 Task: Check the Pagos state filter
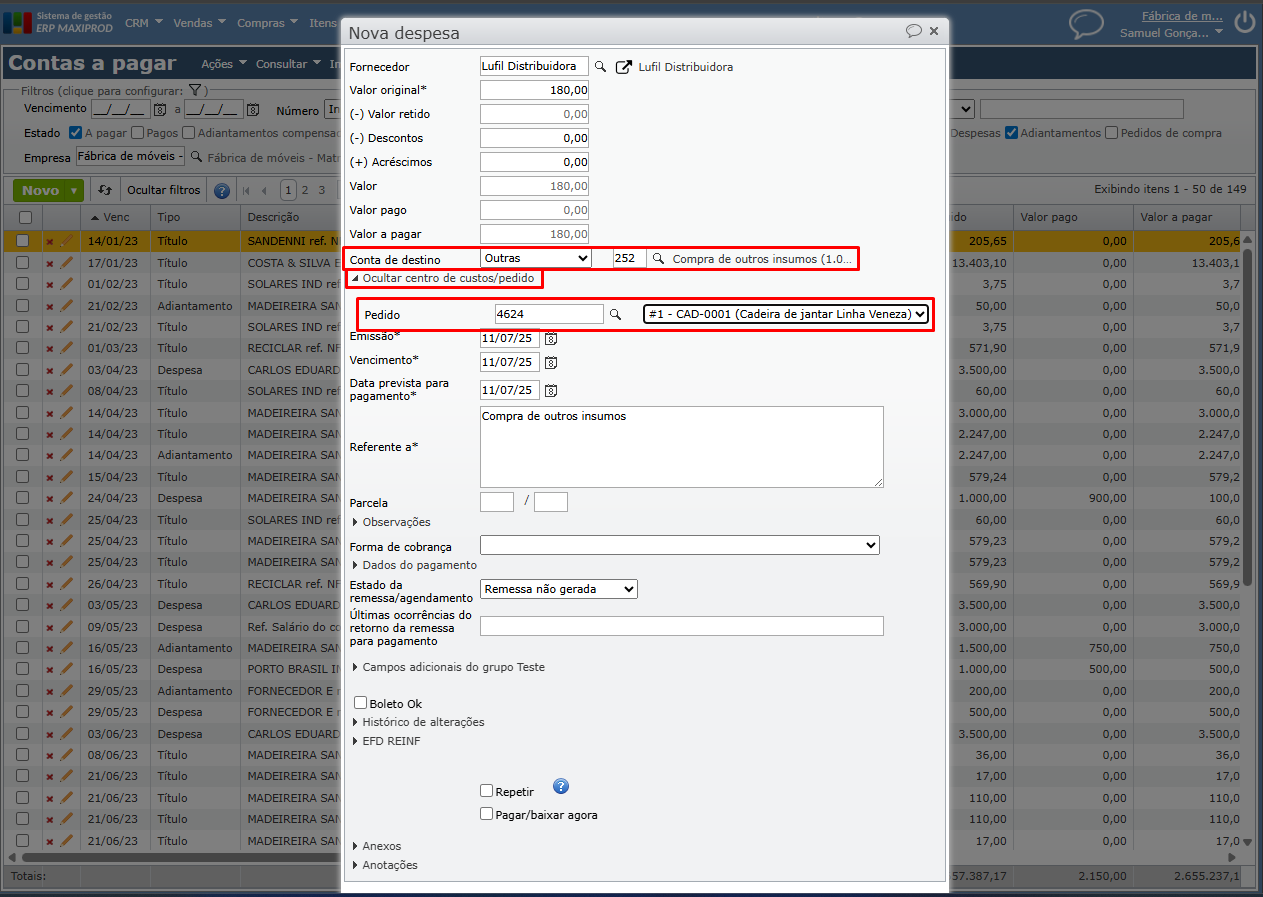tap(137, 133)
